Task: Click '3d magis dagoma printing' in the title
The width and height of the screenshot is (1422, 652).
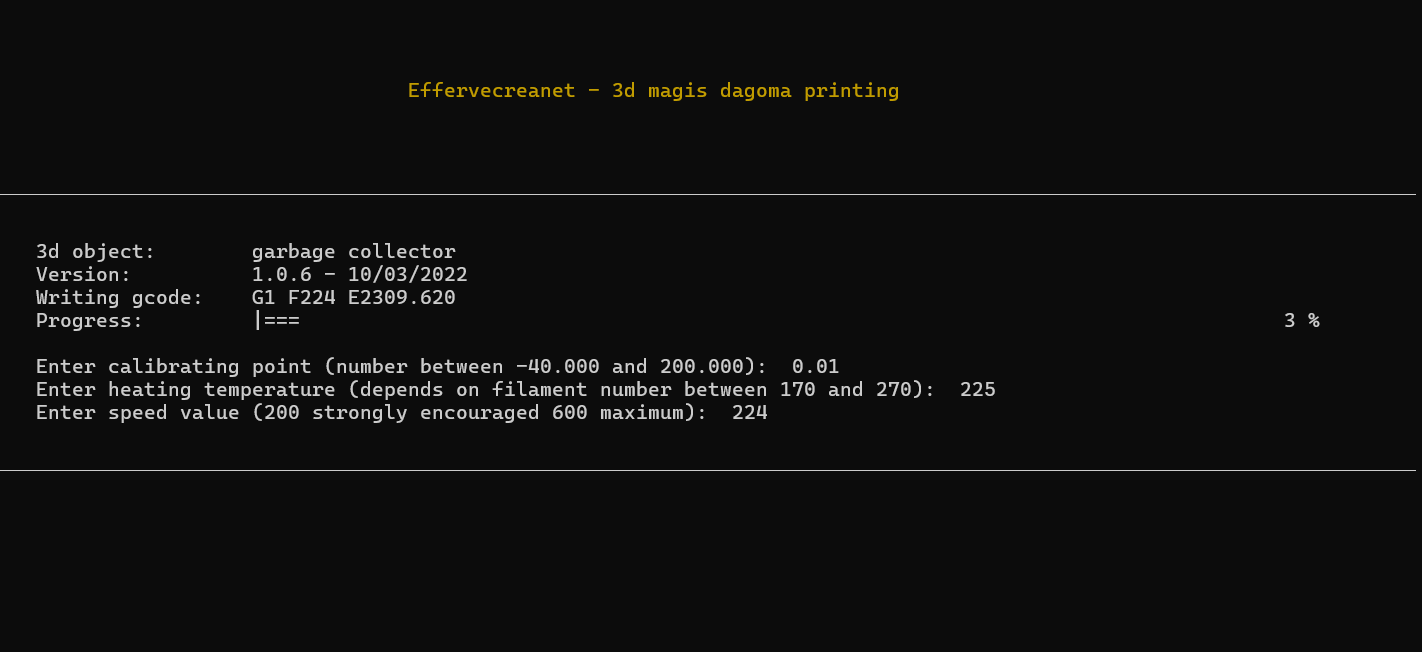Action: [756, 91]
